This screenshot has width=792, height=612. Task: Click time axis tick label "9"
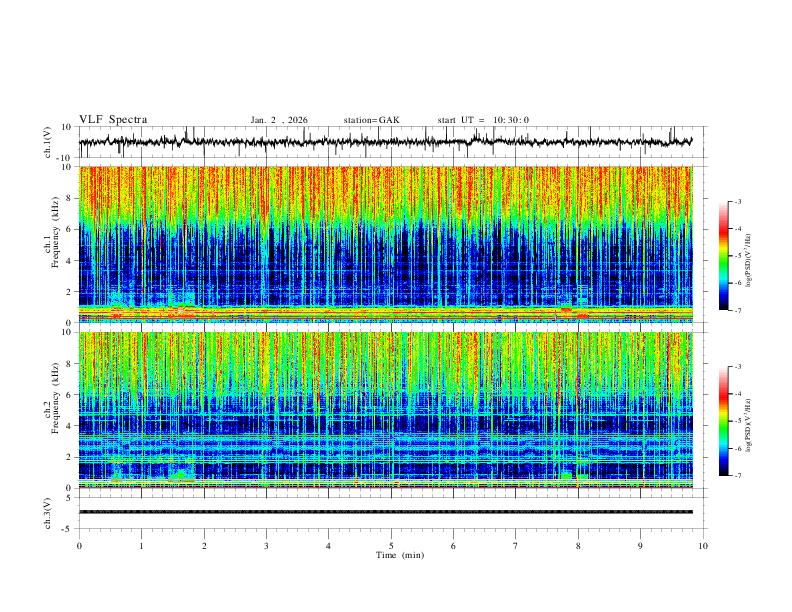coord(640,546)
